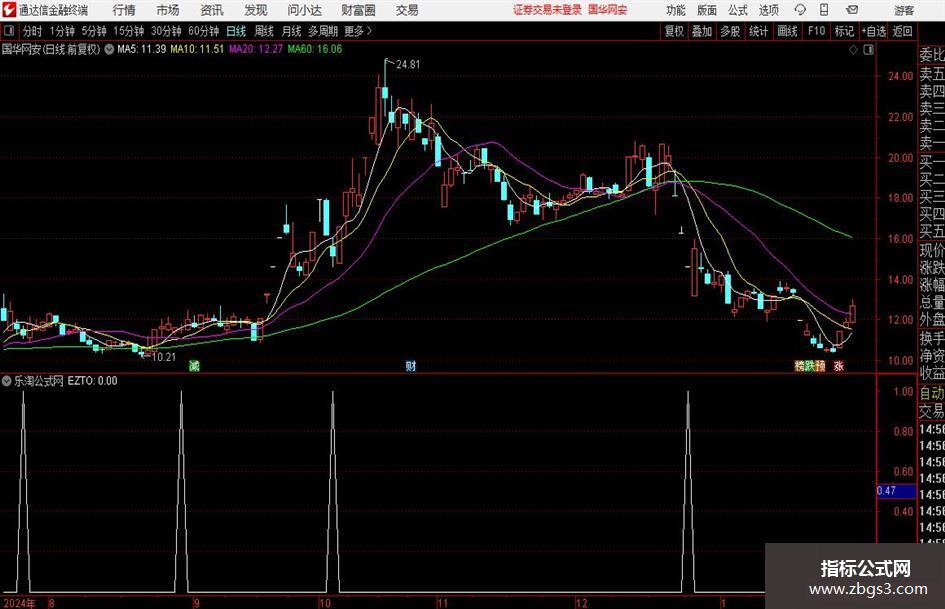Screen dimensions: 945x609
Task: Open the 多周期 multi-period view
Action: 323,31
